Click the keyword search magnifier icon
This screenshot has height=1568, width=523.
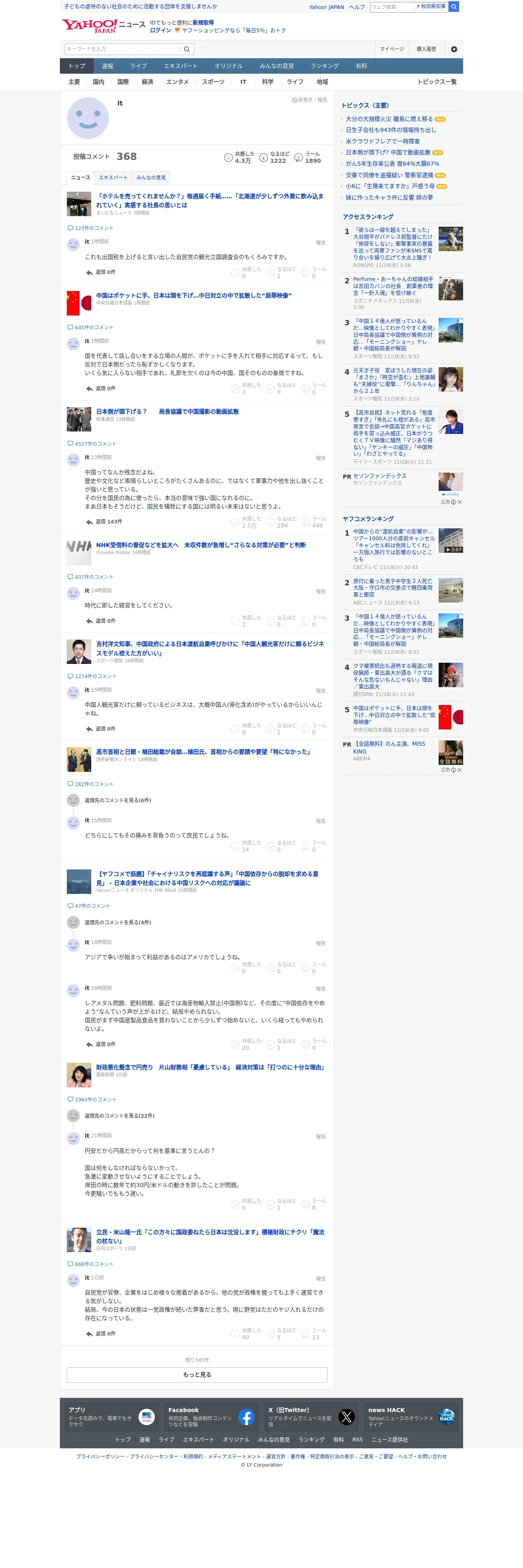click(187, 49)
